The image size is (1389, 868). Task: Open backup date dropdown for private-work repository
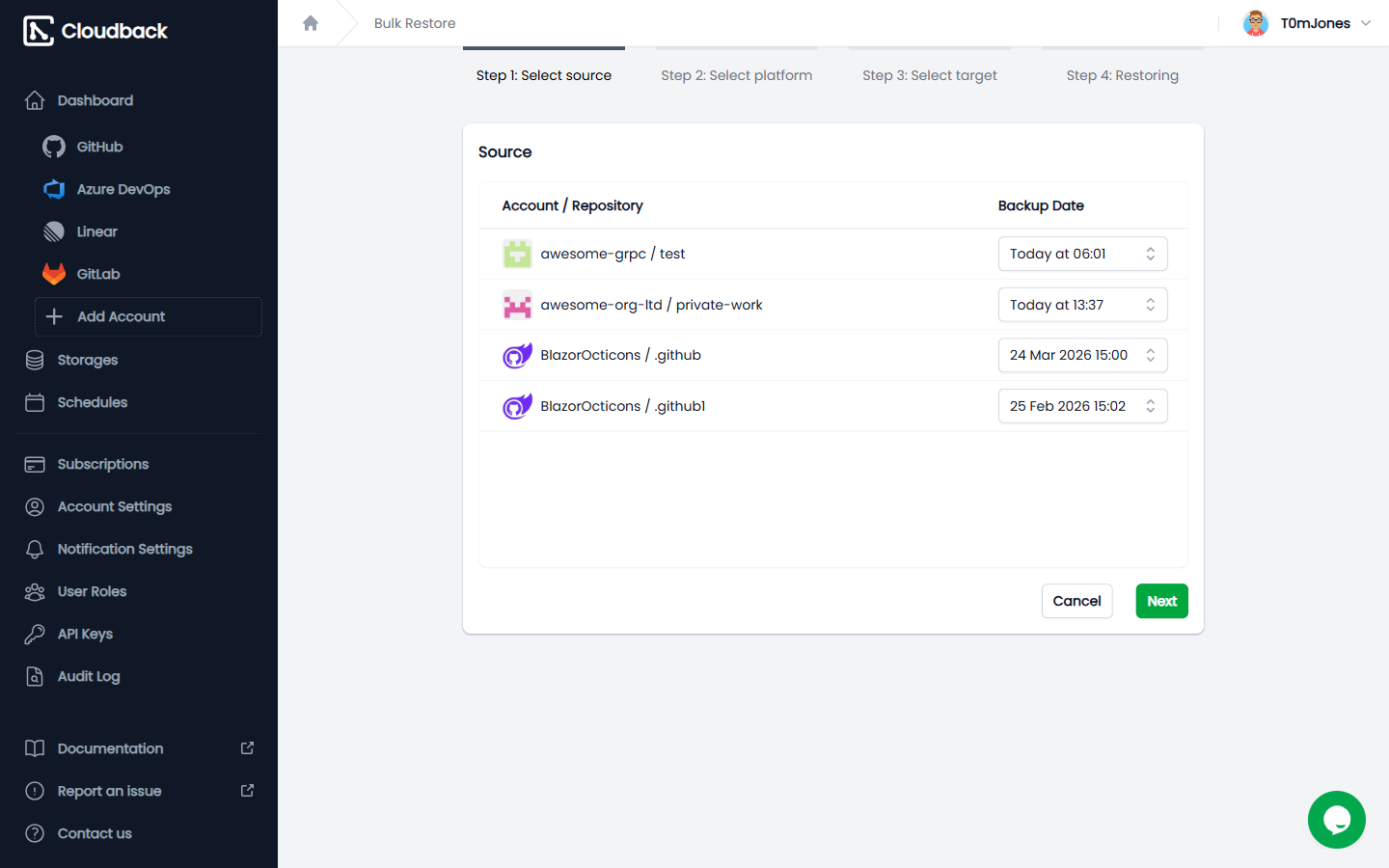(1082, 305)
